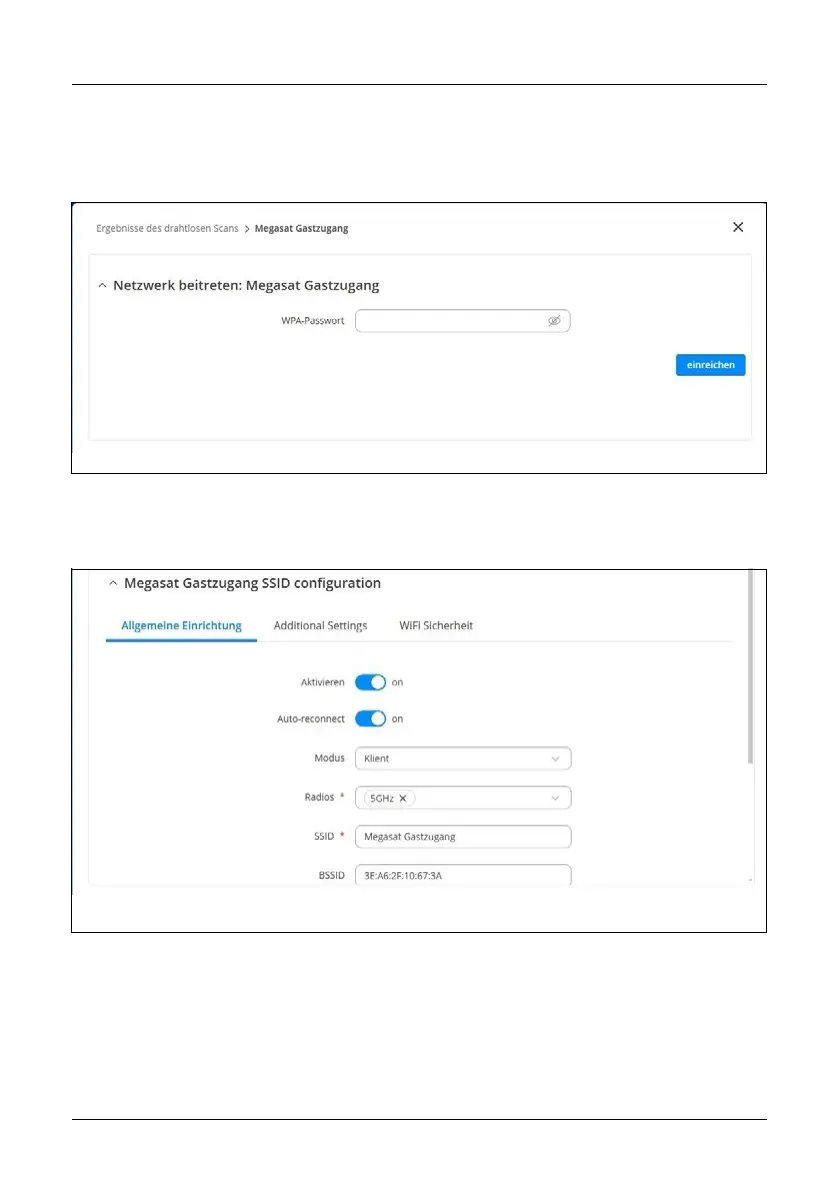The width and height of the screenshot is (839, 1191).
Task: Click the configuration panel vertical scrollbar
Action: [750, 670]
